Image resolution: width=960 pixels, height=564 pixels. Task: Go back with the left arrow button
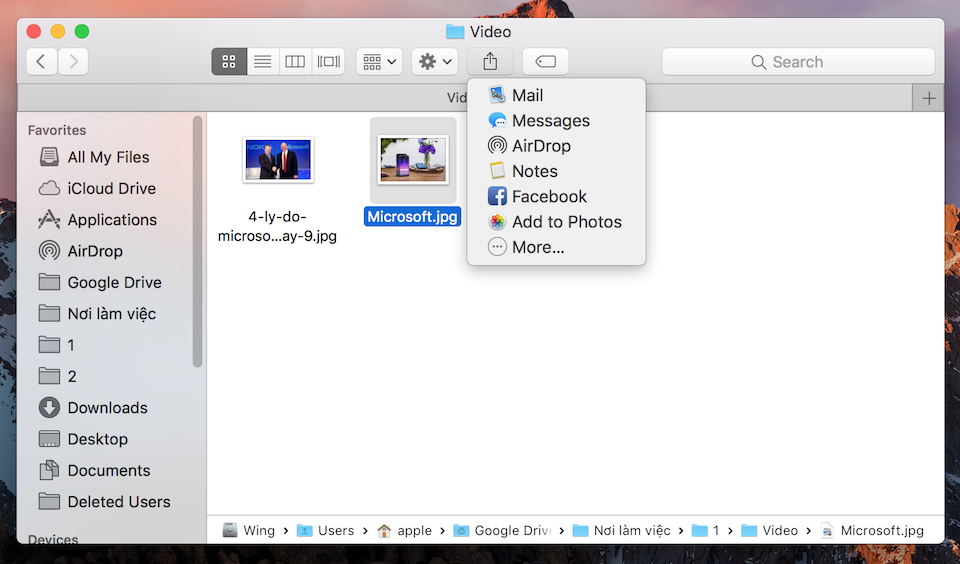[x=42, y=61]
